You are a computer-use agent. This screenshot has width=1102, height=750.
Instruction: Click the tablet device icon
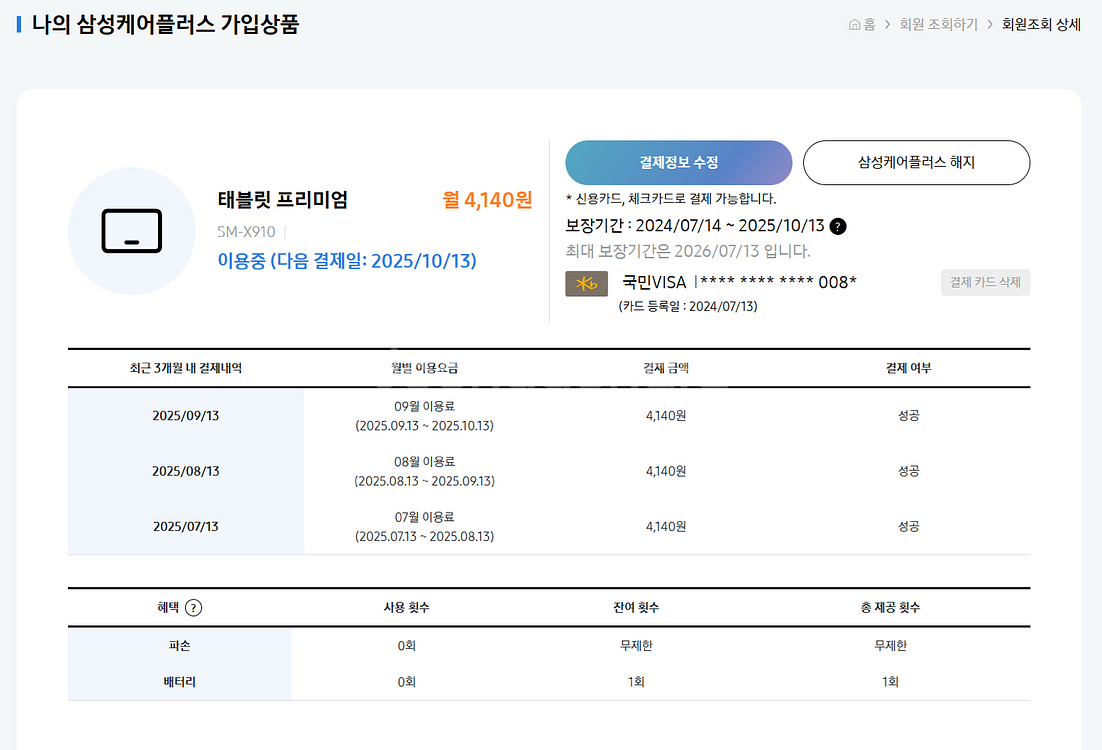[x=131, y=231]
